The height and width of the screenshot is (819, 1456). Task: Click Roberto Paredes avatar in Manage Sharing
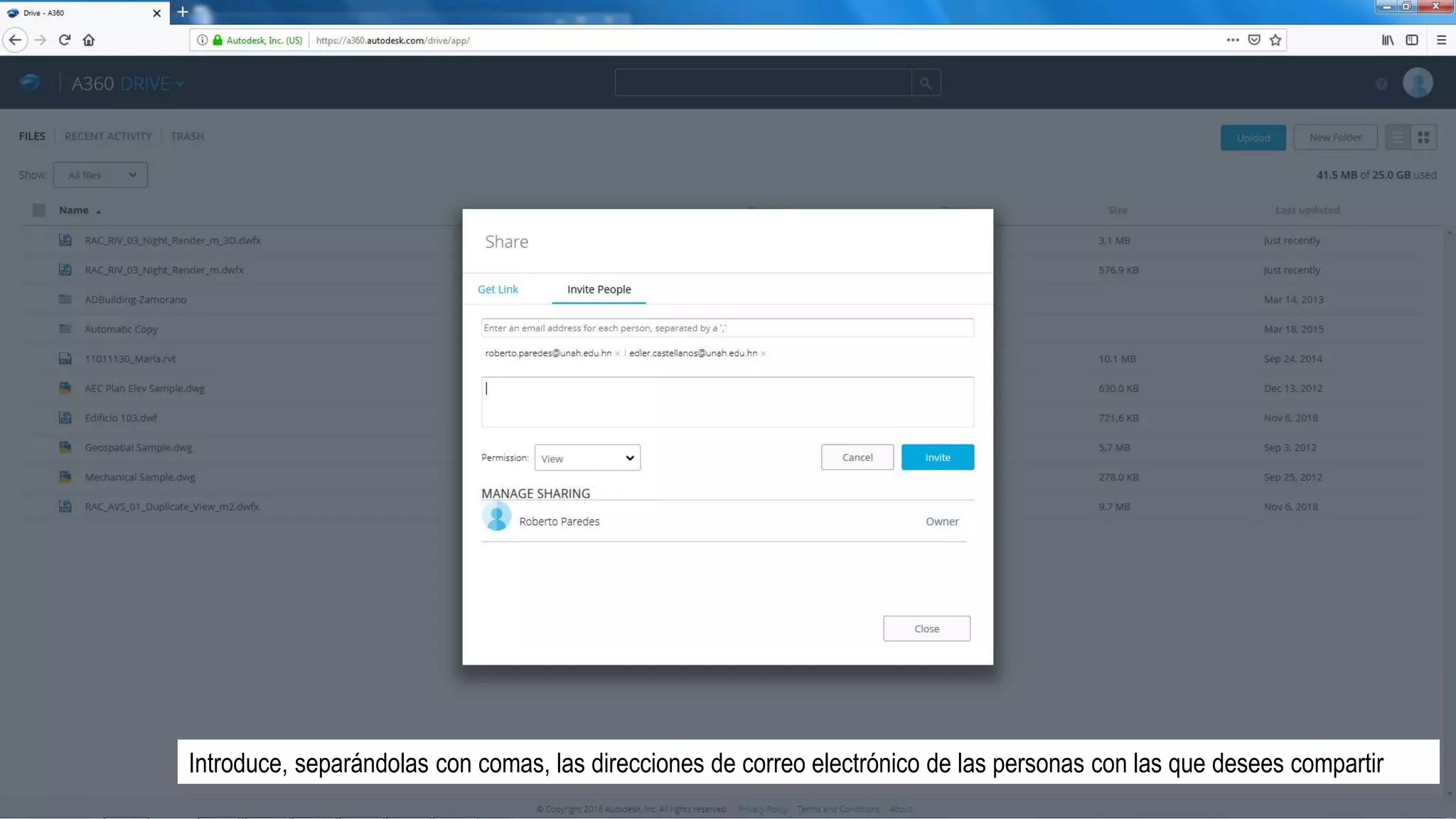tap(496, 516)
